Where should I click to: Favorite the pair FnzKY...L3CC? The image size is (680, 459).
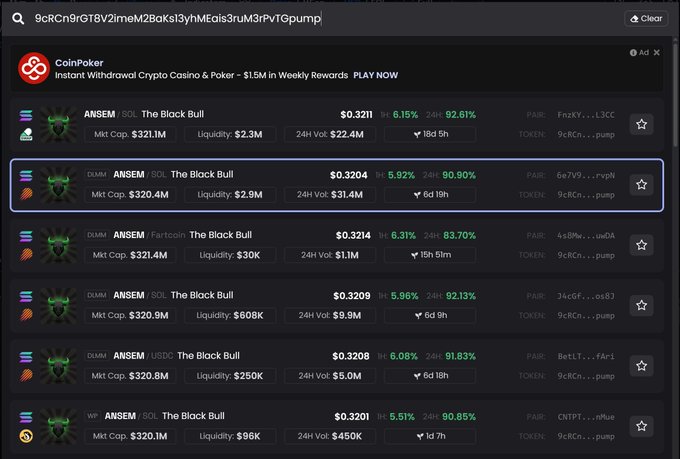(641, 125)
